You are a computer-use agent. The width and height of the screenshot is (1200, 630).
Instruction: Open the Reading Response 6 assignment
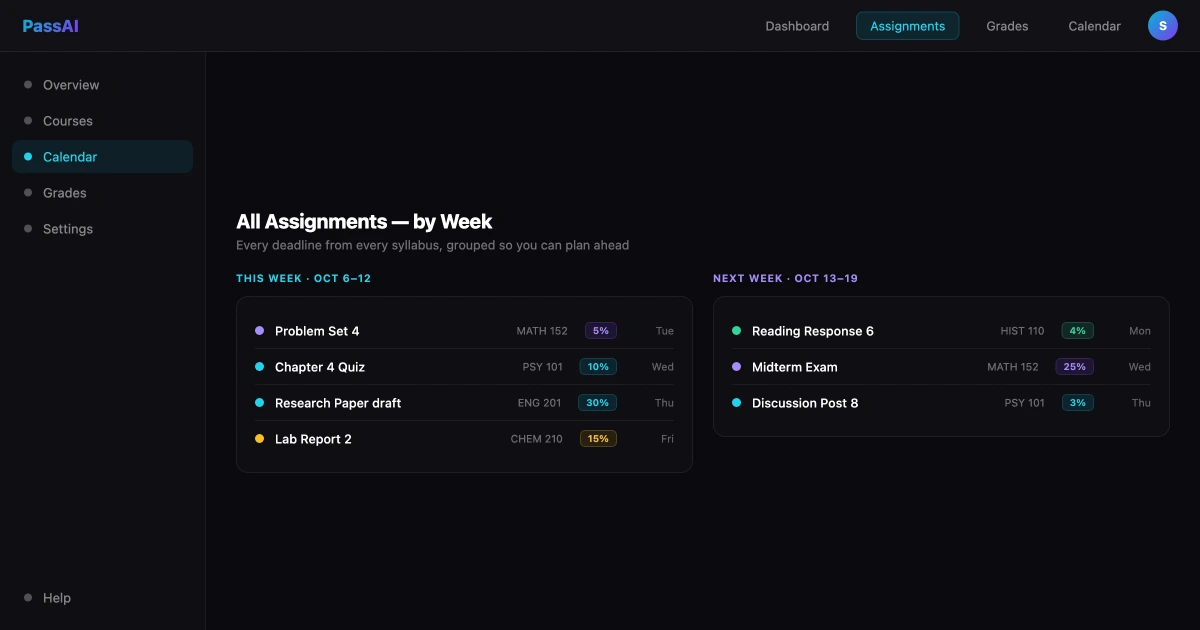(x=941, y=331)
